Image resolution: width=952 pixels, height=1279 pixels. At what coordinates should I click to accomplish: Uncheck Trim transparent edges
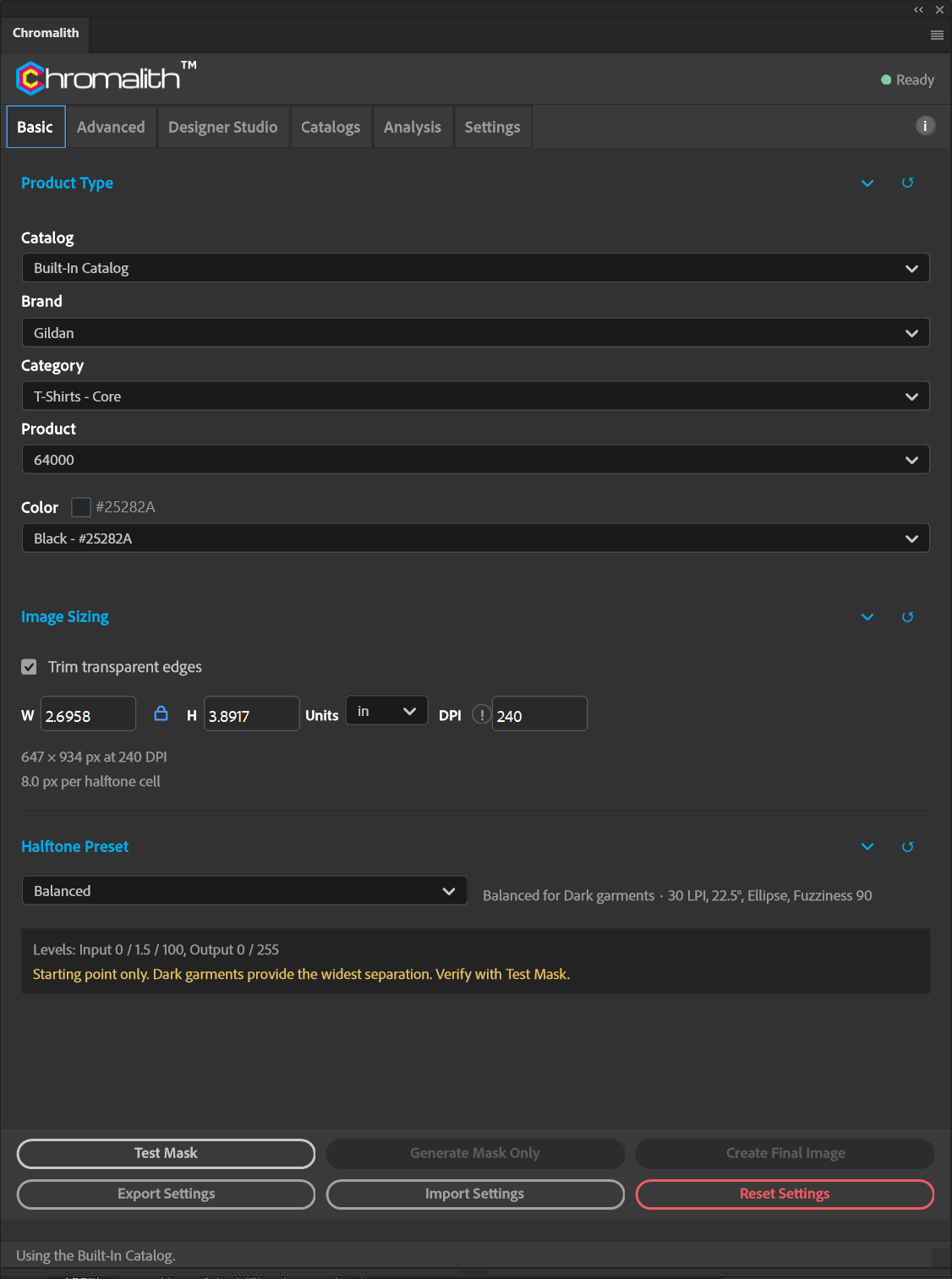click(x=29, y=667)
